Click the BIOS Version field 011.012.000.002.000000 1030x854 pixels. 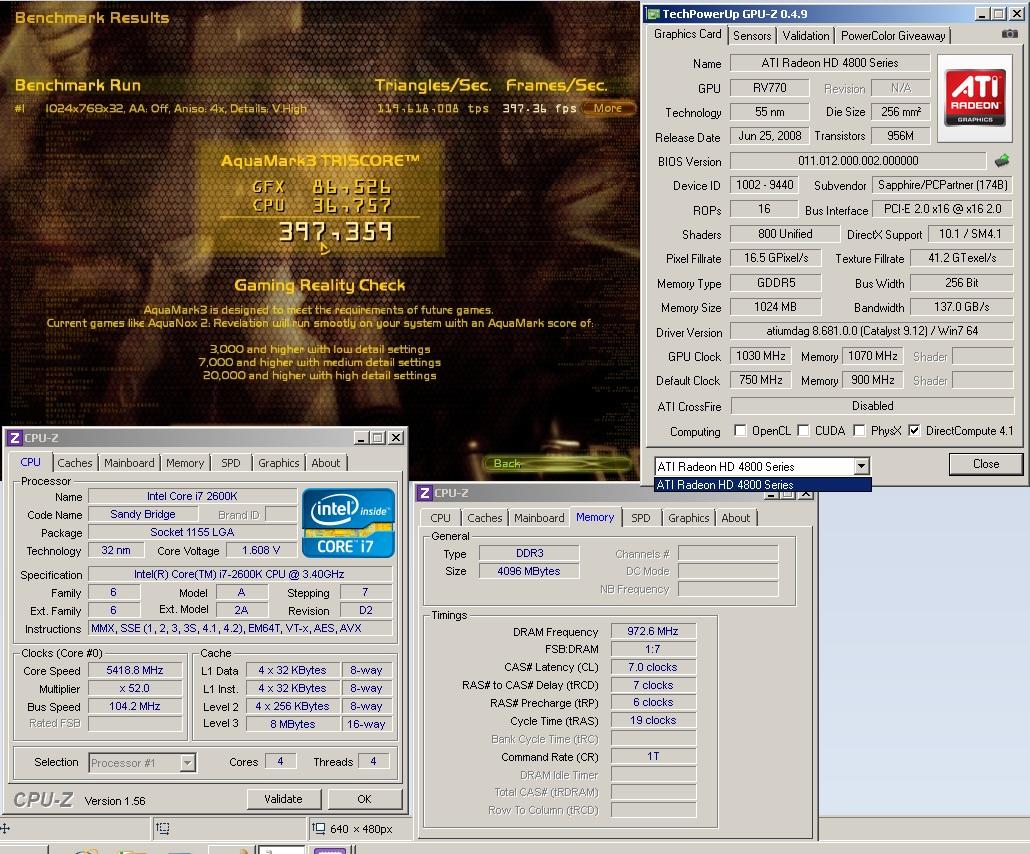coord(858,161)
